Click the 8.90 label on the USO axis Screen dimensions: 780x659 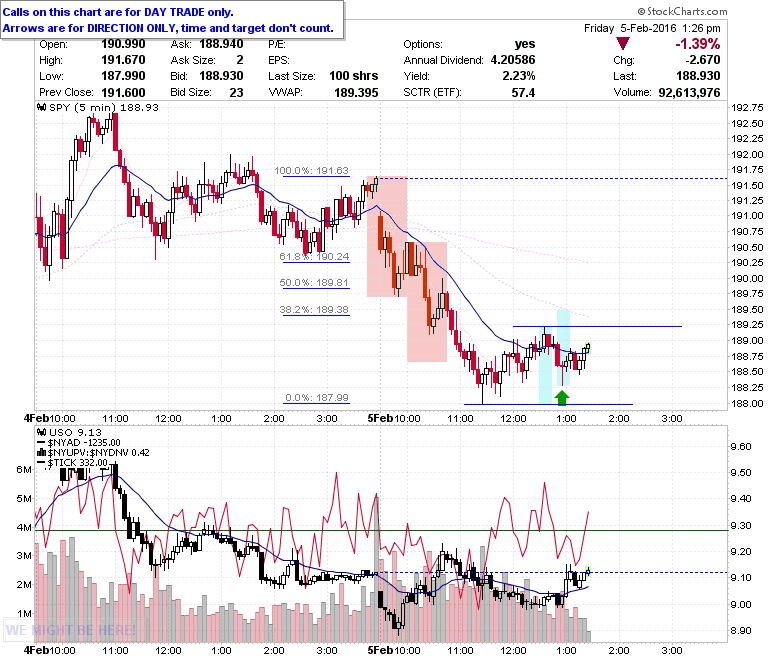741,631
